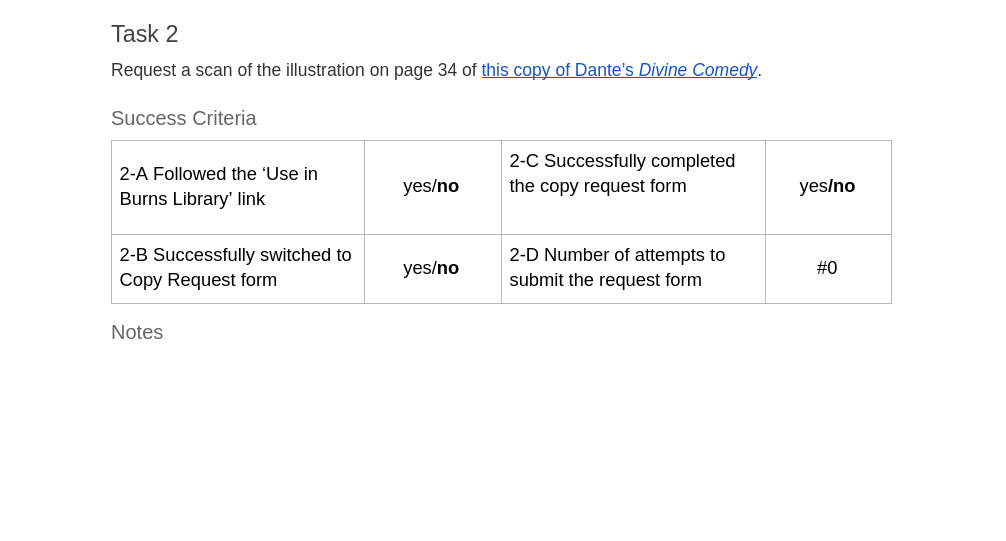Open the Dante's Divine Comedy link

(619, 71)
